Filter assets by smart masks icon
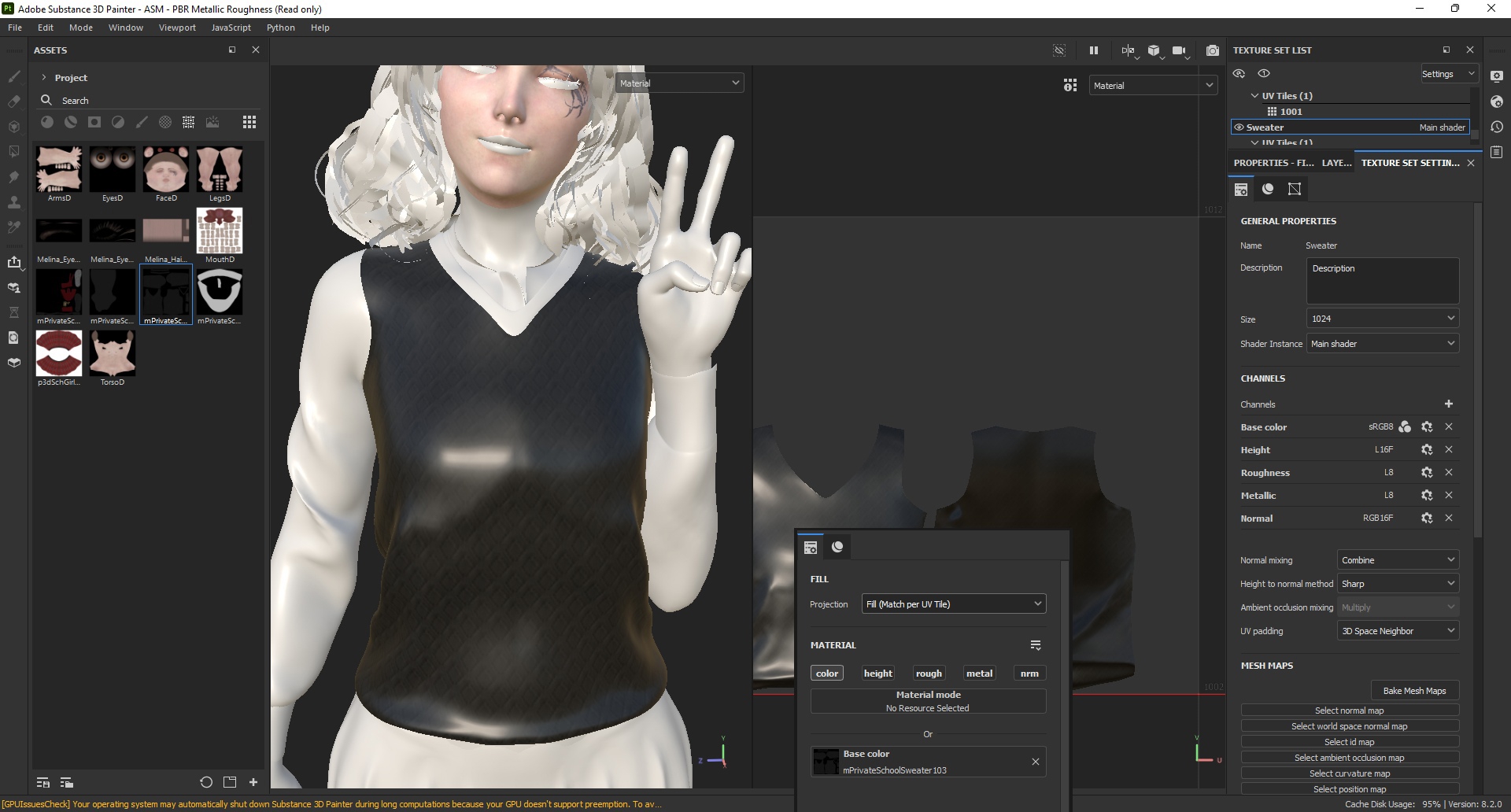Viewport: 1511px width, 812px height. tap(94, 122)
